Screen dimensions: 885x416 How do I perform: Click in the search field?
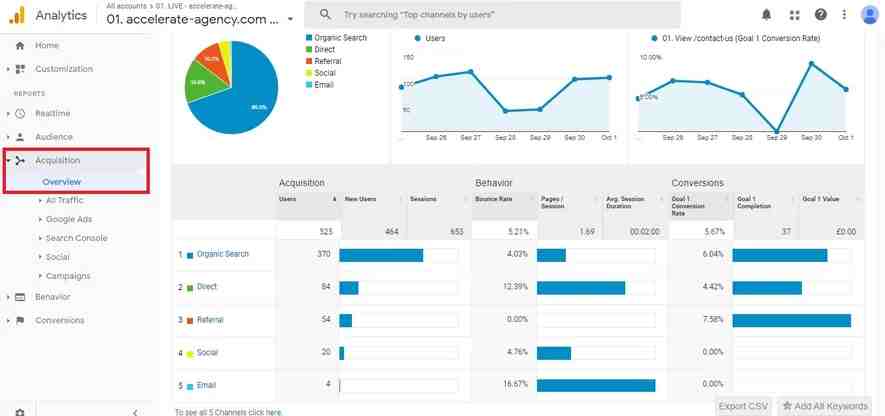click(x=492, y=15)
